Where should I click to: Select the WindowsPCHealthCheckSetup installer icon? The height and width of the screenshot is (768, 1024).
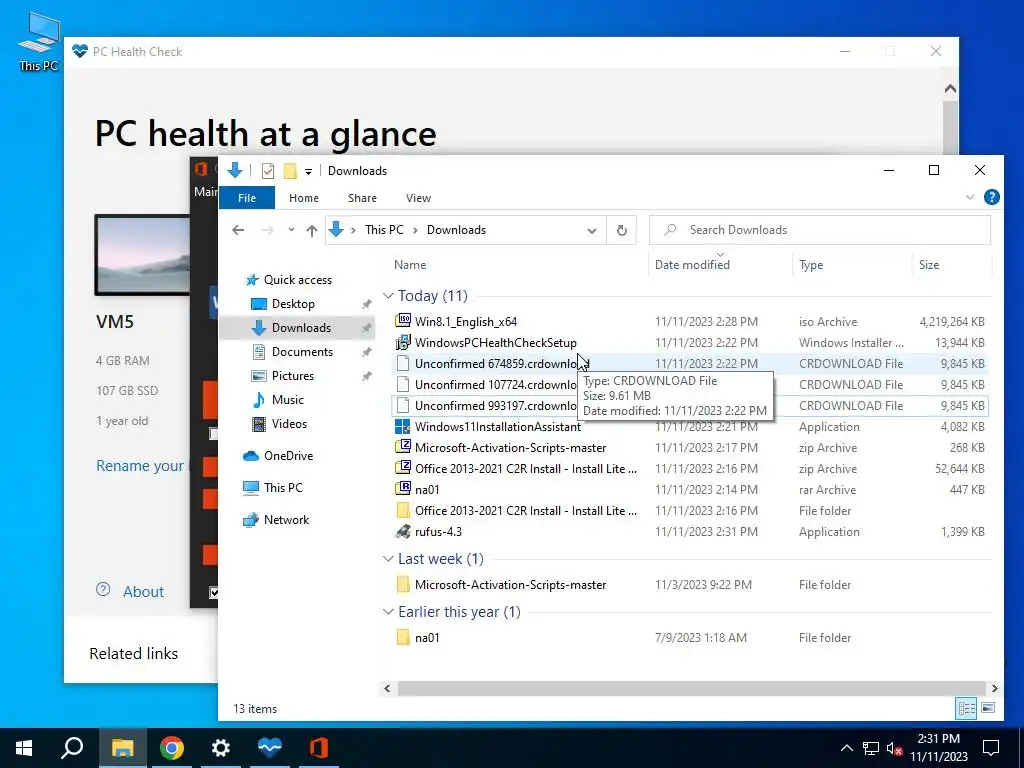coord(403,342)
